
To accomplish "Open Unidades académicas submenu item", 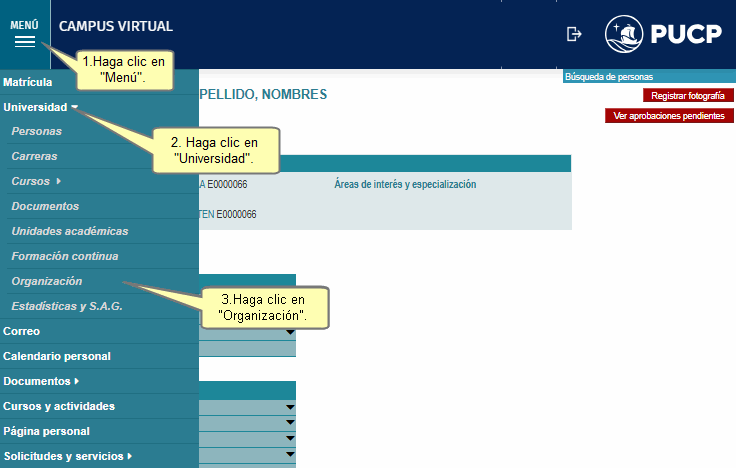I will 69,231.
